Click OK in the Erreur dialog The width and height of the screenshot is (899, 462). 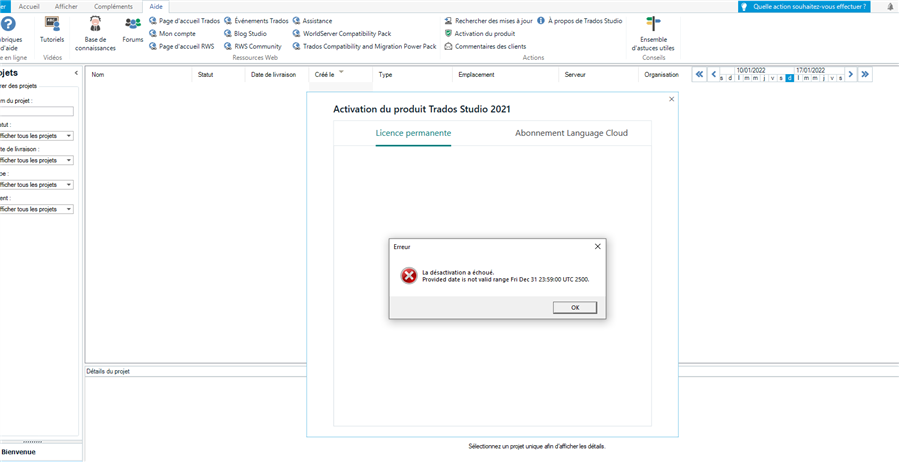pyautogui.click(x=575, y=308)
